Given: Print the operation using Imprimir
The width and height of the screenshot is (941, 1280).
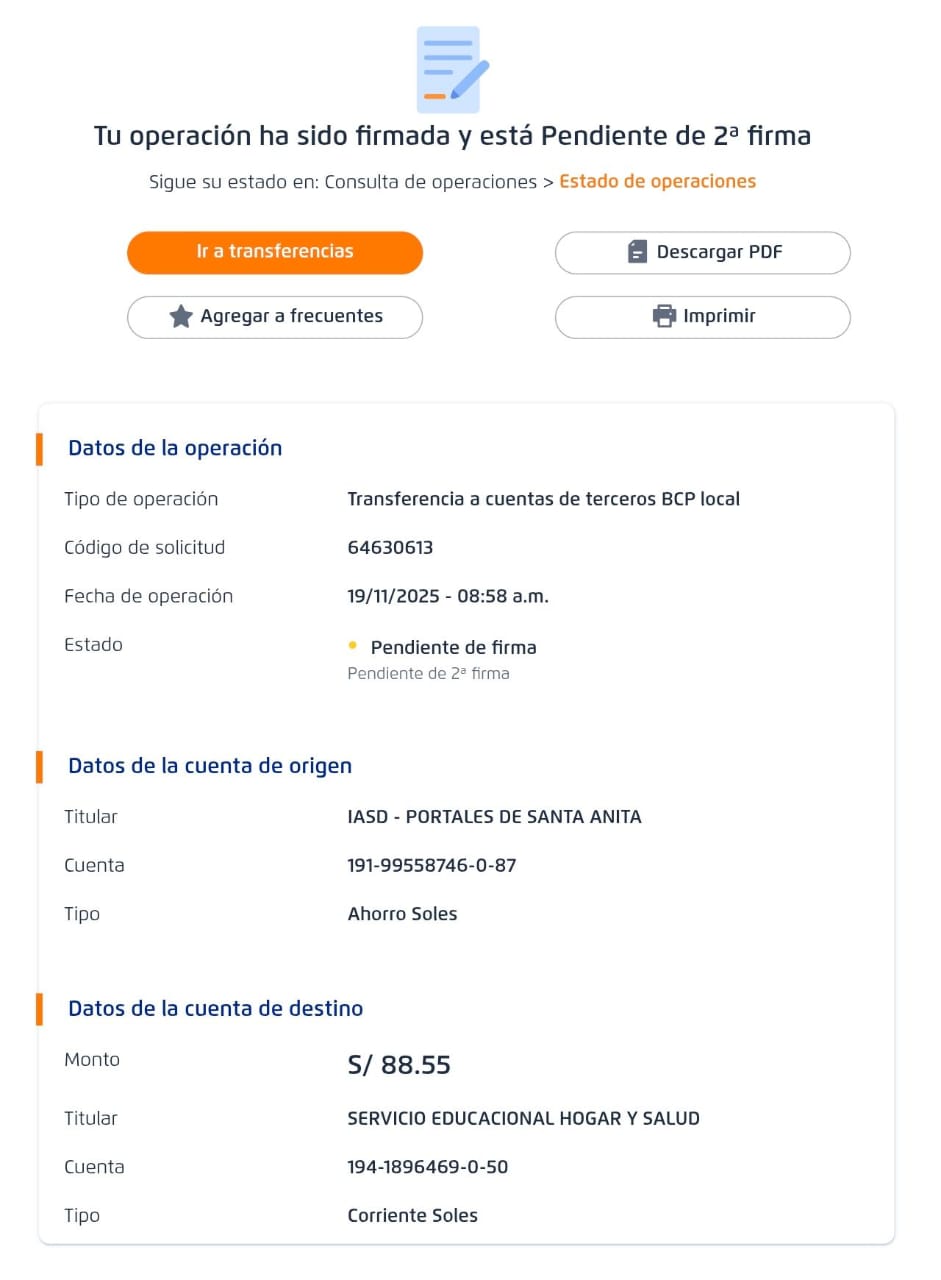Looking at the screenshot, I should (x=702, y=317).
